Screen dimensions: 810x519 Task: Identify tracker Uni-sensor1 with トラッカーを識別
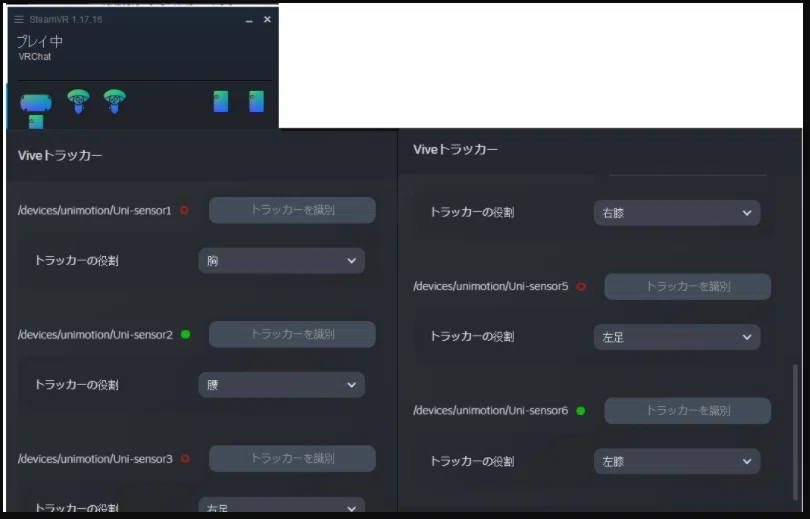coord(292,210)
